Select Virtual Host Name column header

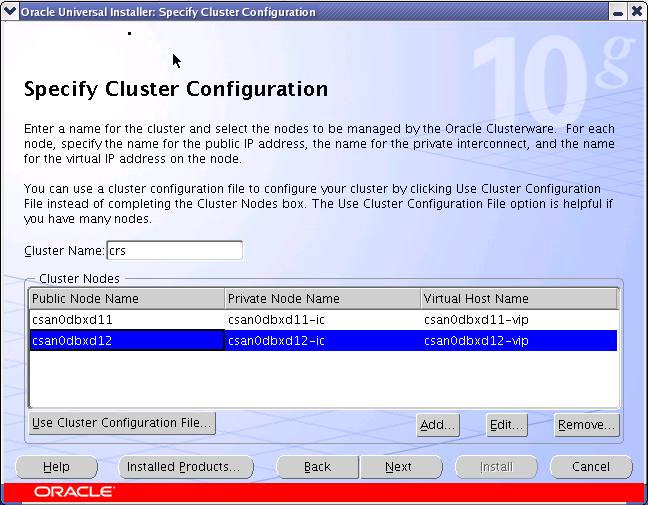click(519, 298)
